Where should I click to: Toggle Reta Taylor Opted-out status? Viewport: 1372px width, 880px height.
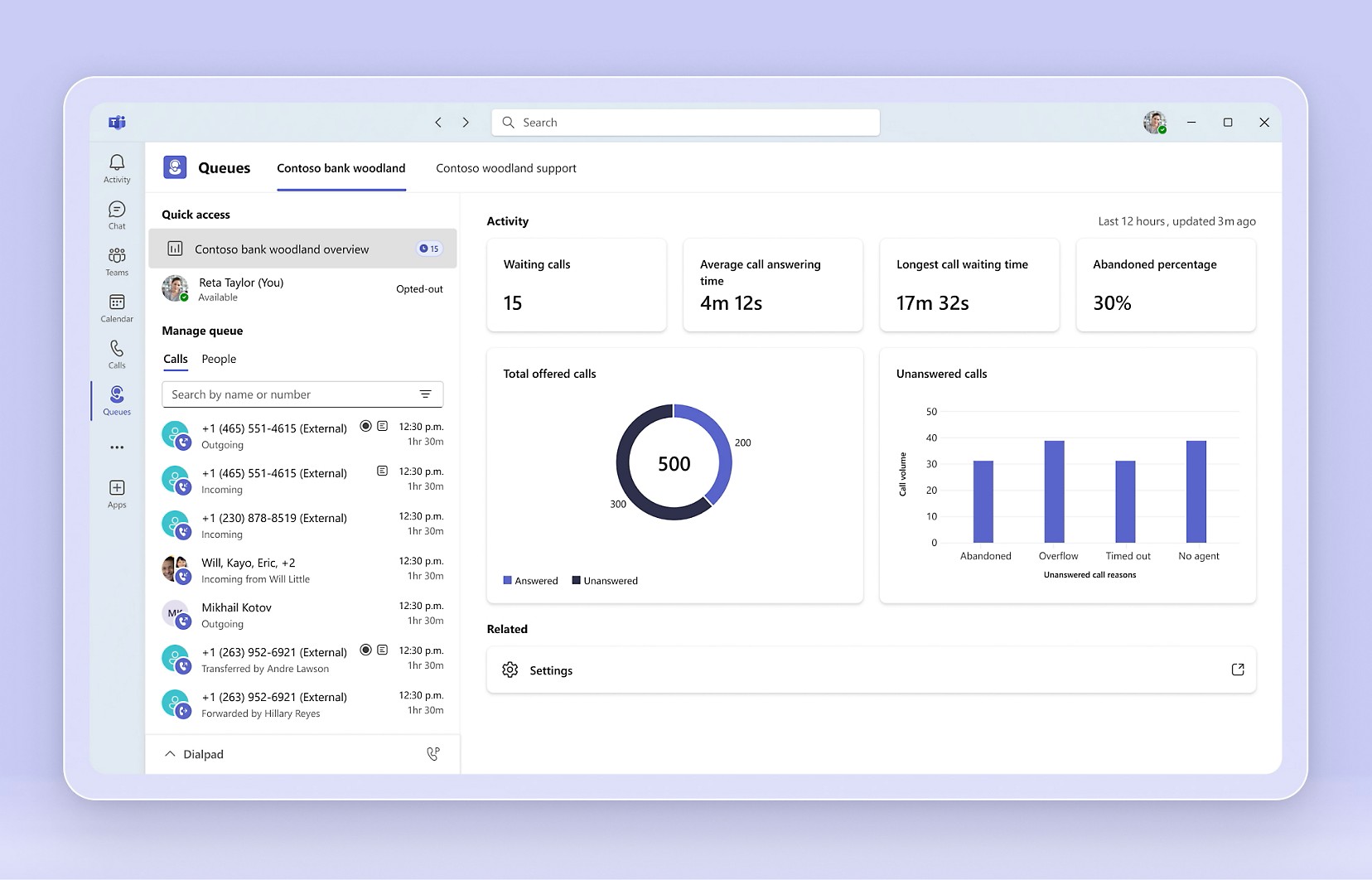(x=419, y=289)
